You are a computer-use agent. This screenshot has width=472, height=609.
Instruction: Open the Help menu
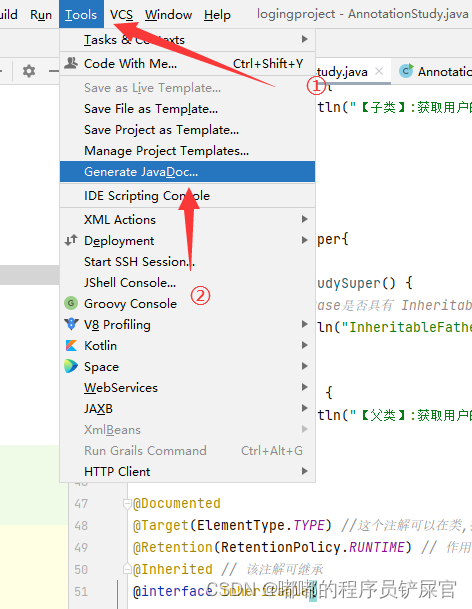point(217,14)
